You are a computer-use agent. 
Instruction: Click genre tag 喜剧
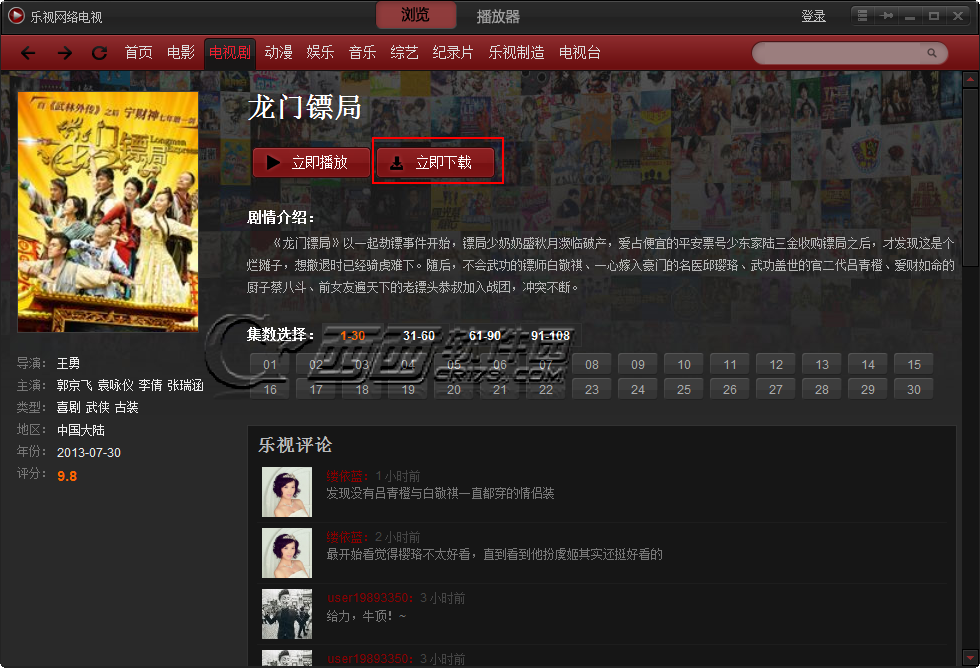[x=69, y=407]
